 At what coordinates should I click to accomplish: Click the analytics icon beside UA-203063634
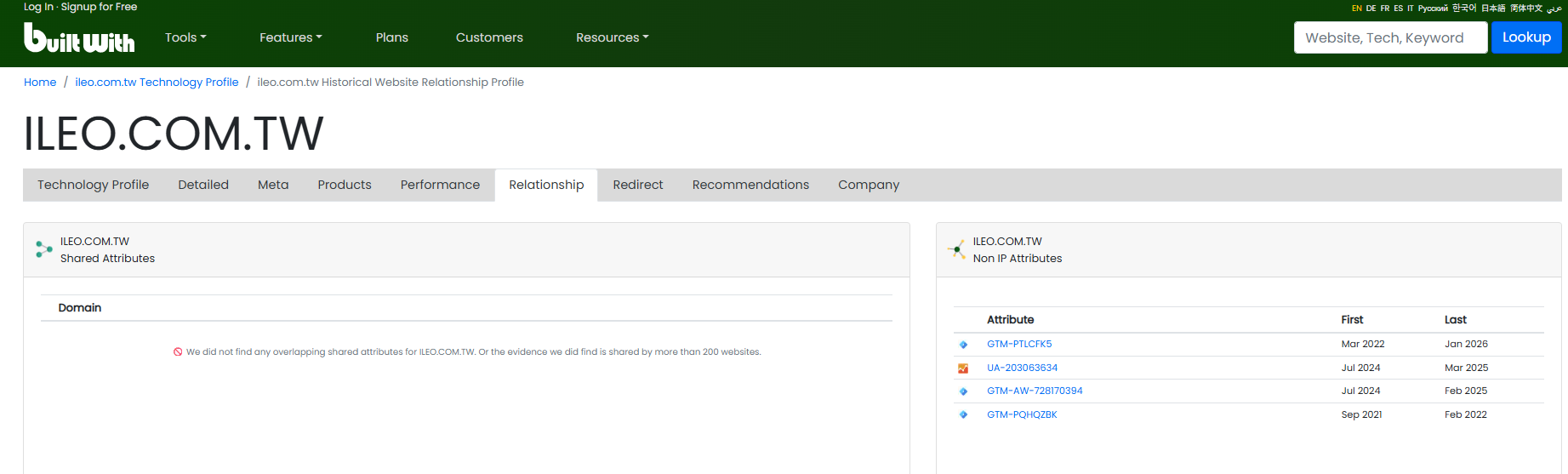[963, 368]
